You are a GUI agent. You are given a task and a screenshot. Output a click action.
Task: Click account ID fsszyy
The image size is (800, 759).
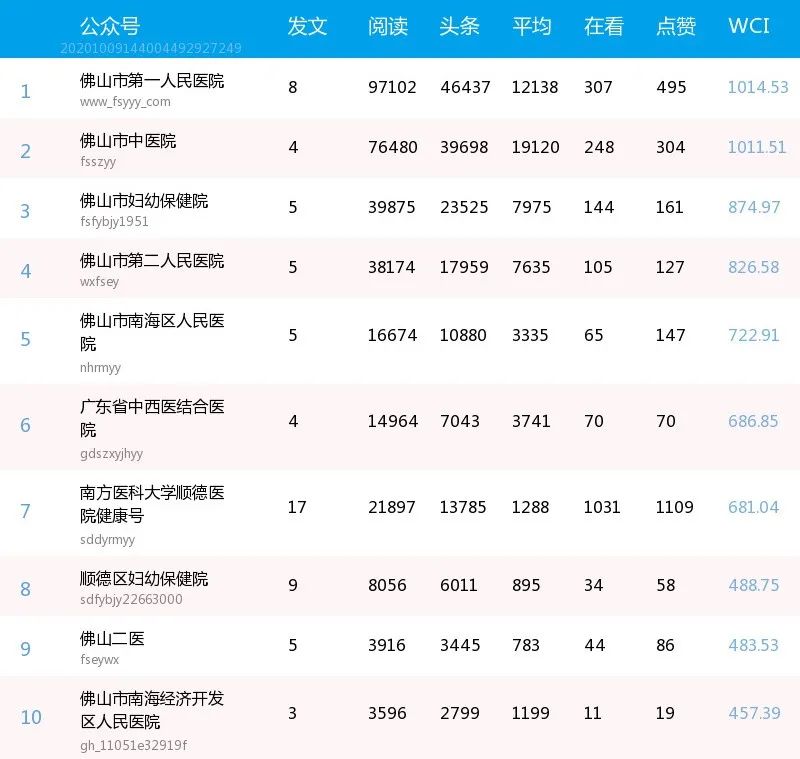click(98, 162)
